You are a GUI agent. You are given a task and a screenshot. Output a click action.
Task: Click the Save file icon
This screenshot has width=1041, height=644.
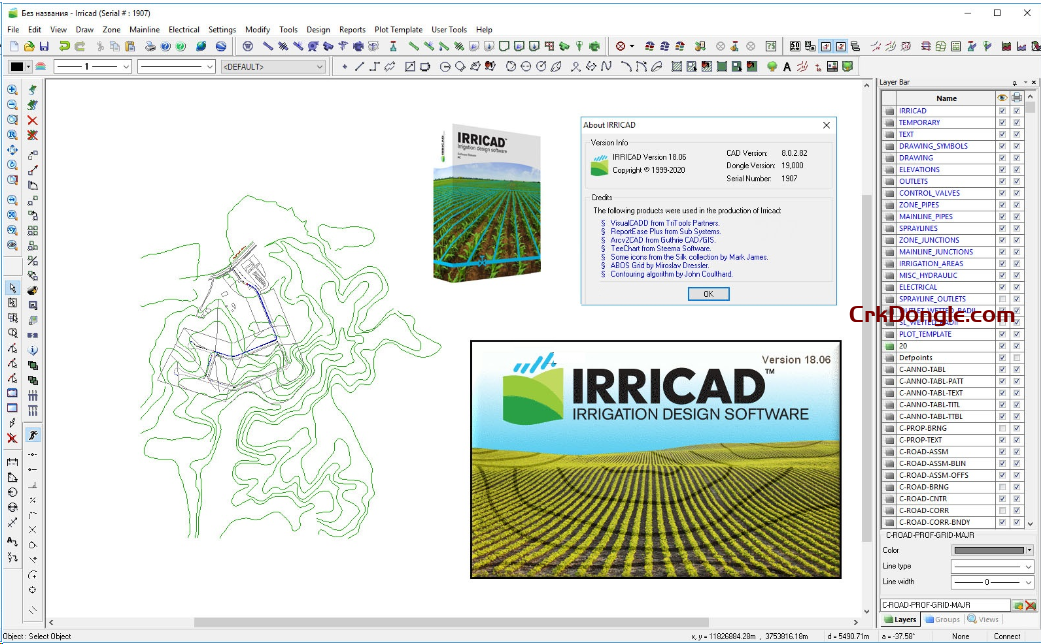coord(45,46)
